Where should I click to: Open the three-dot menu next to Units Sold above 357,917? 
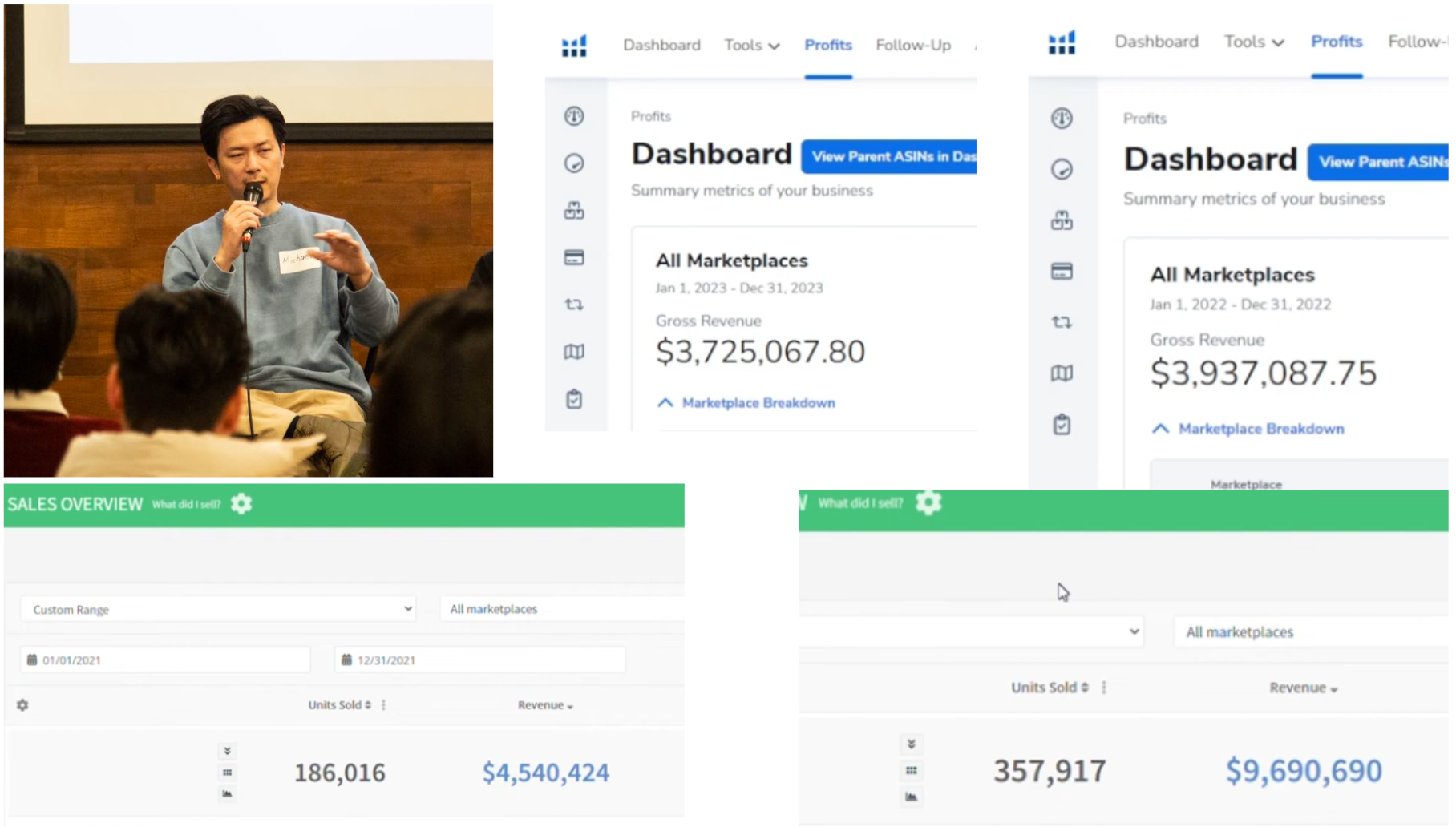[1104, 688]
